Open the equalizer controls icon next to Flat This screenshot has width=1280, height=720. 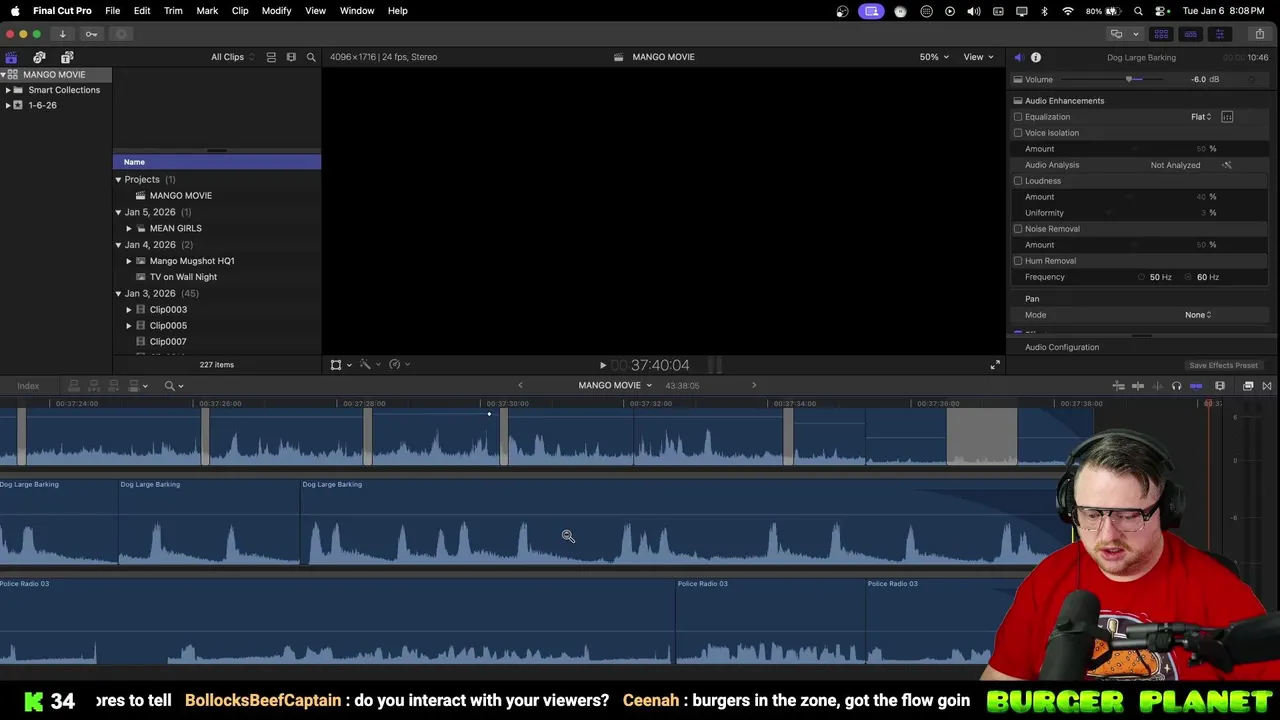point(1227,117)
